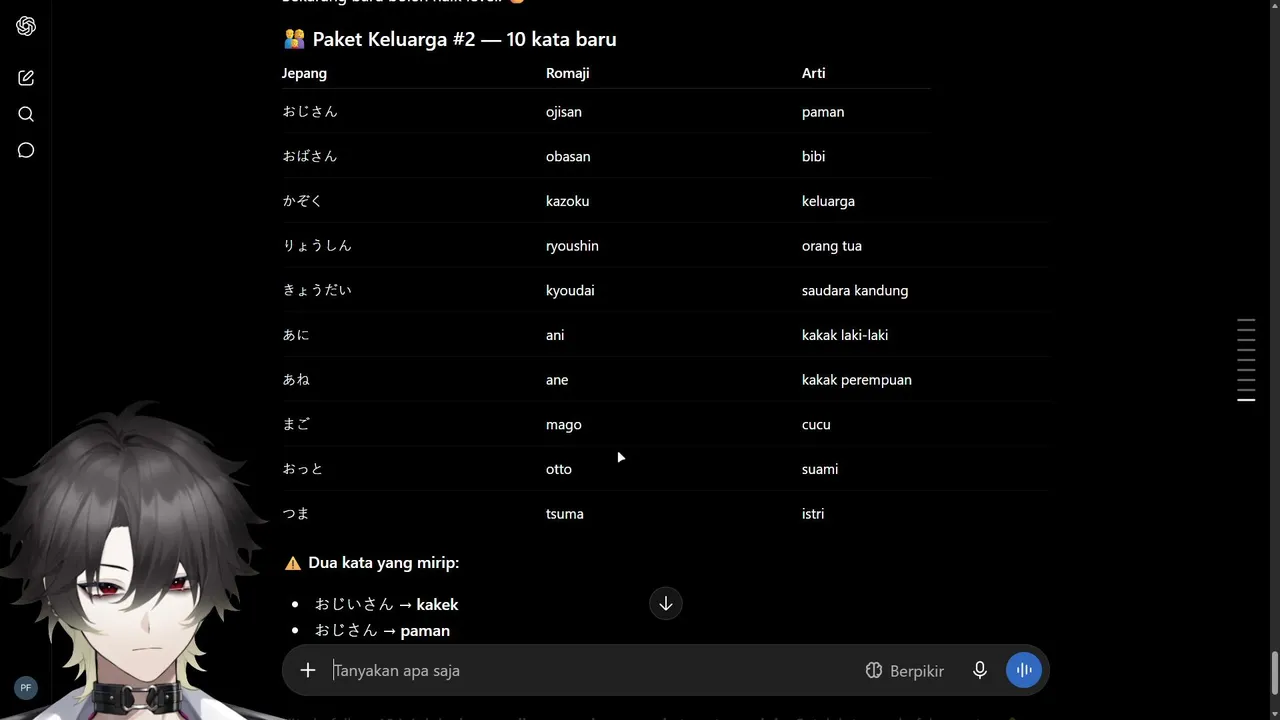
Task: Select the kazoku table cell
Action: click(x=567, y=201)
